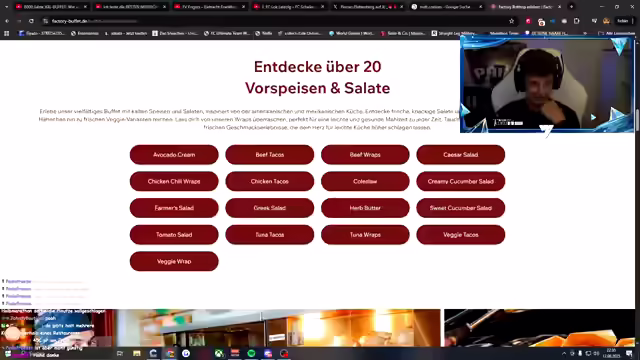Bookmark this page with the star icon

coord(511,21)
